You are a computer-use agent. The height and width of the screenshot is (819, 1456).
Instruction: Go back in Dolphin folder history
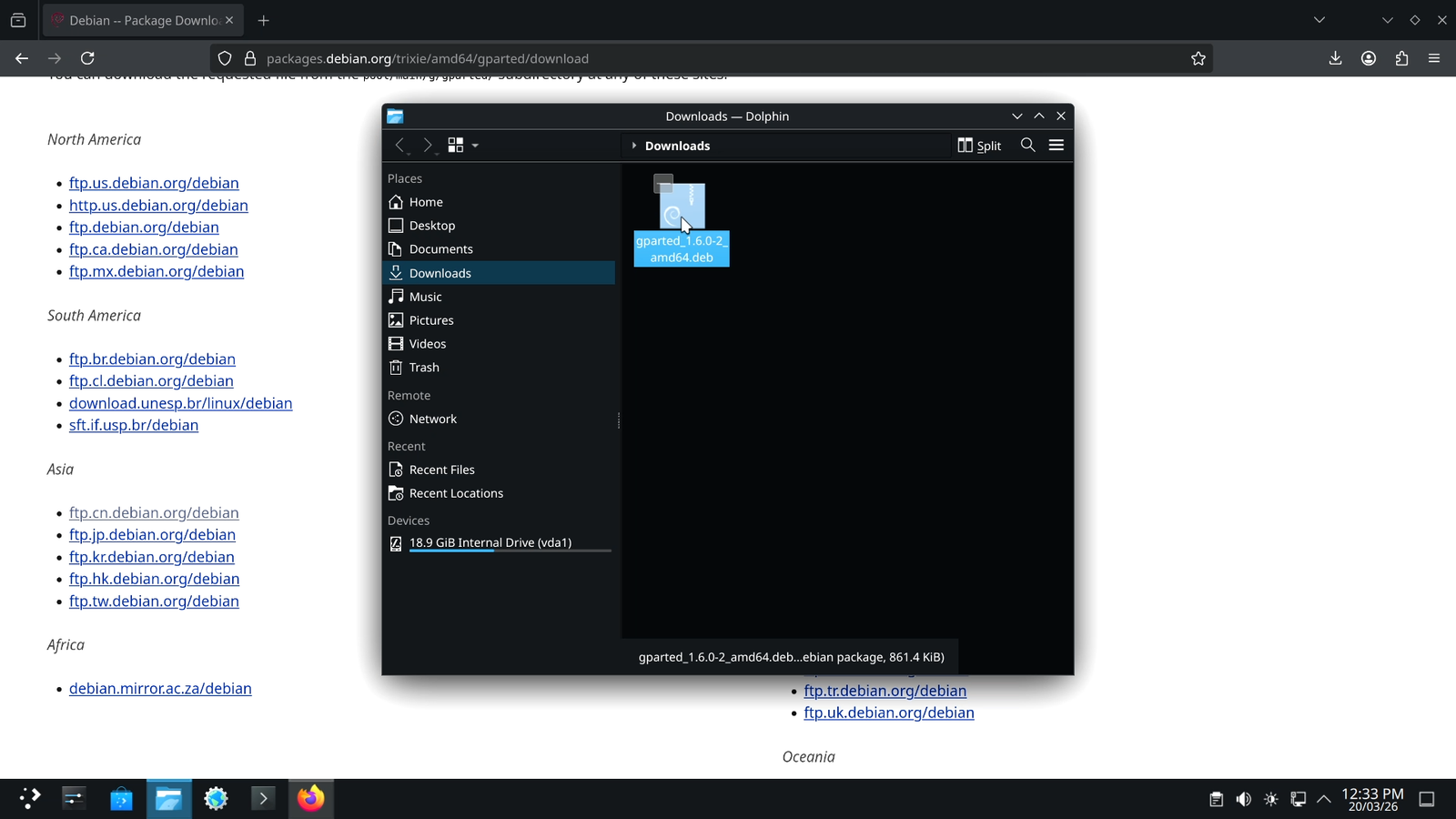pos(400,146)
